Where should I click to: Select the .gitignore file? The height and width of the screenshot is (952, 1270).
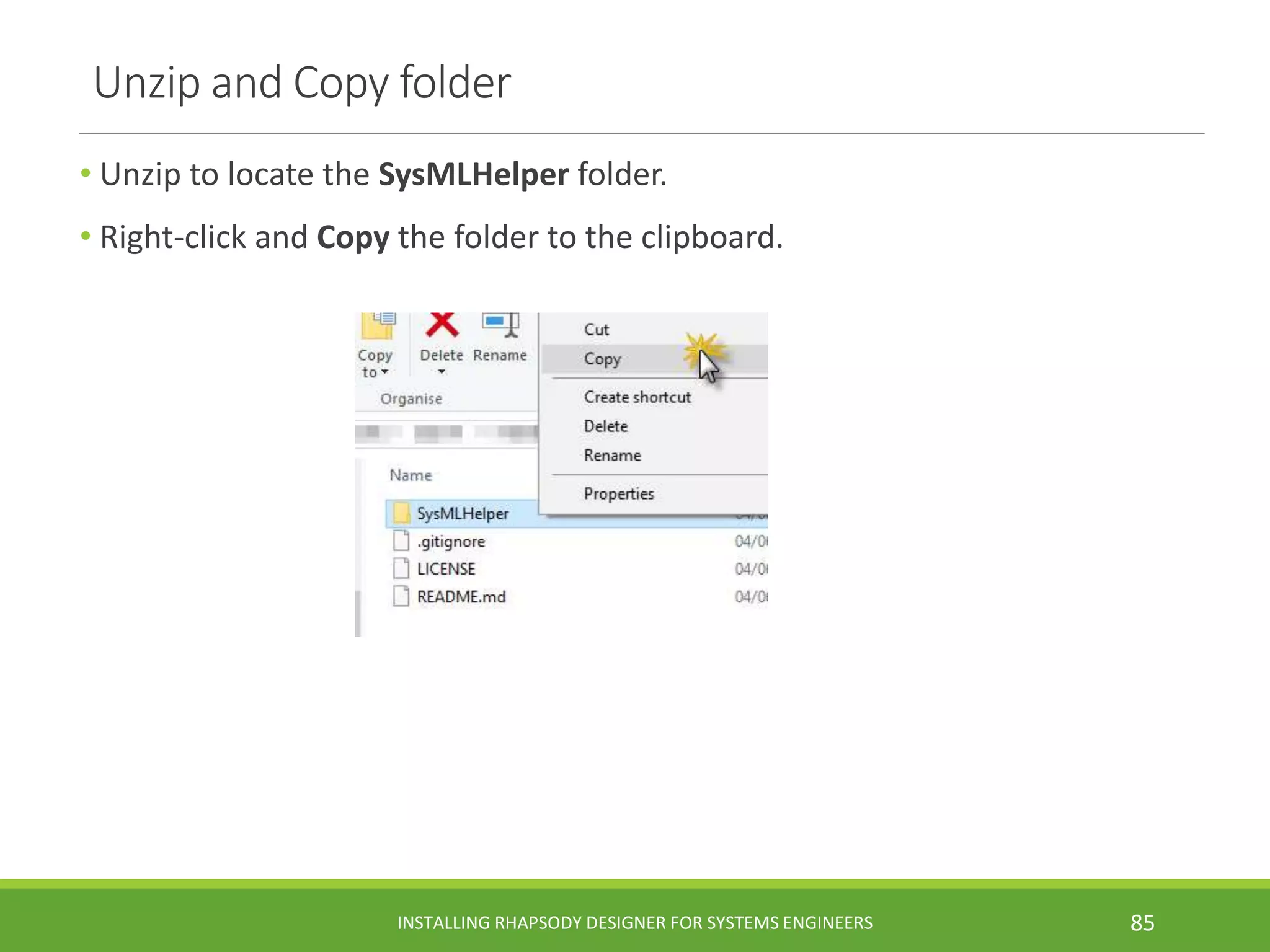click(451, 542)
